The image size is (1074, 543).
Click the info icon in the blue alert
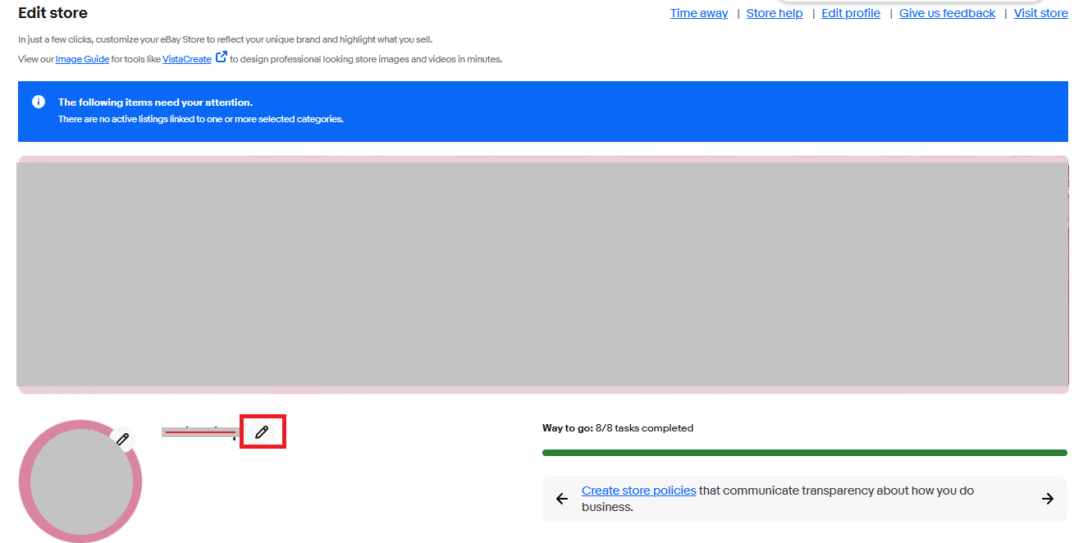point(38,102)
